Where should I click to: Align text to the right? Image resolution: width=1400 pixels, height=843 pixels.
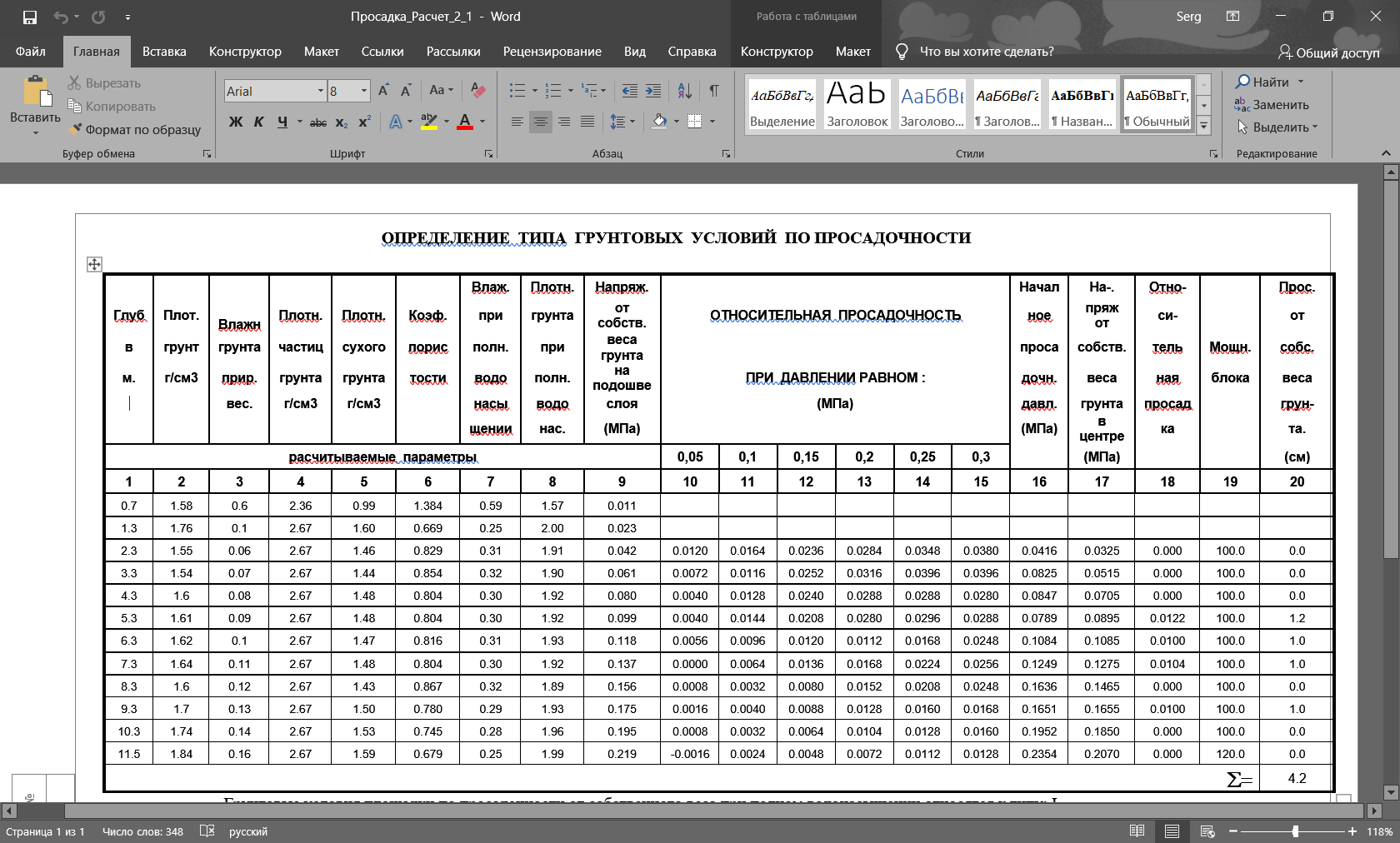pos(564,122)
